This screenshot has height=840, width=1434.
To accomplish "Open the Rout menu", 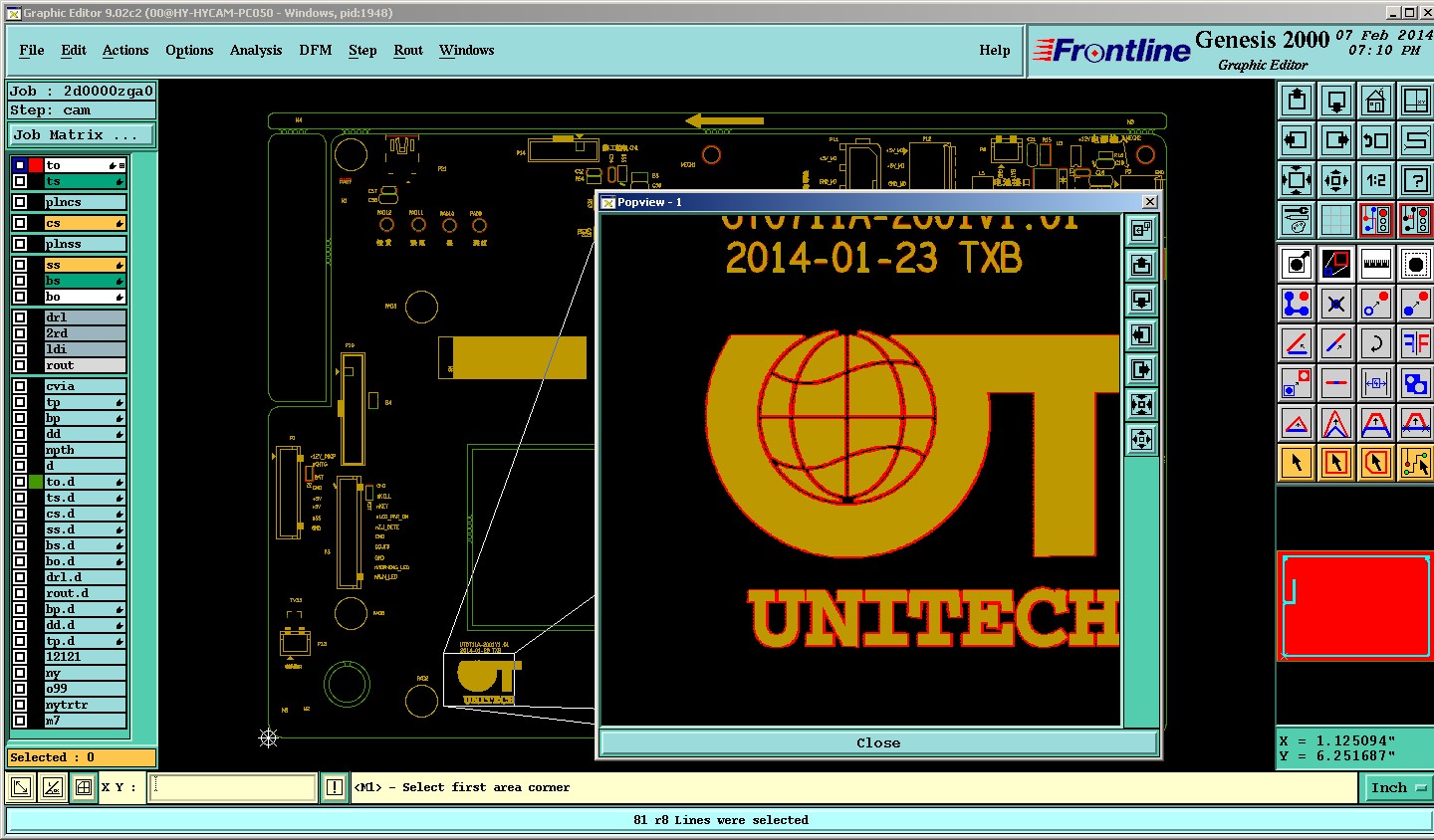I will [408, 50].
